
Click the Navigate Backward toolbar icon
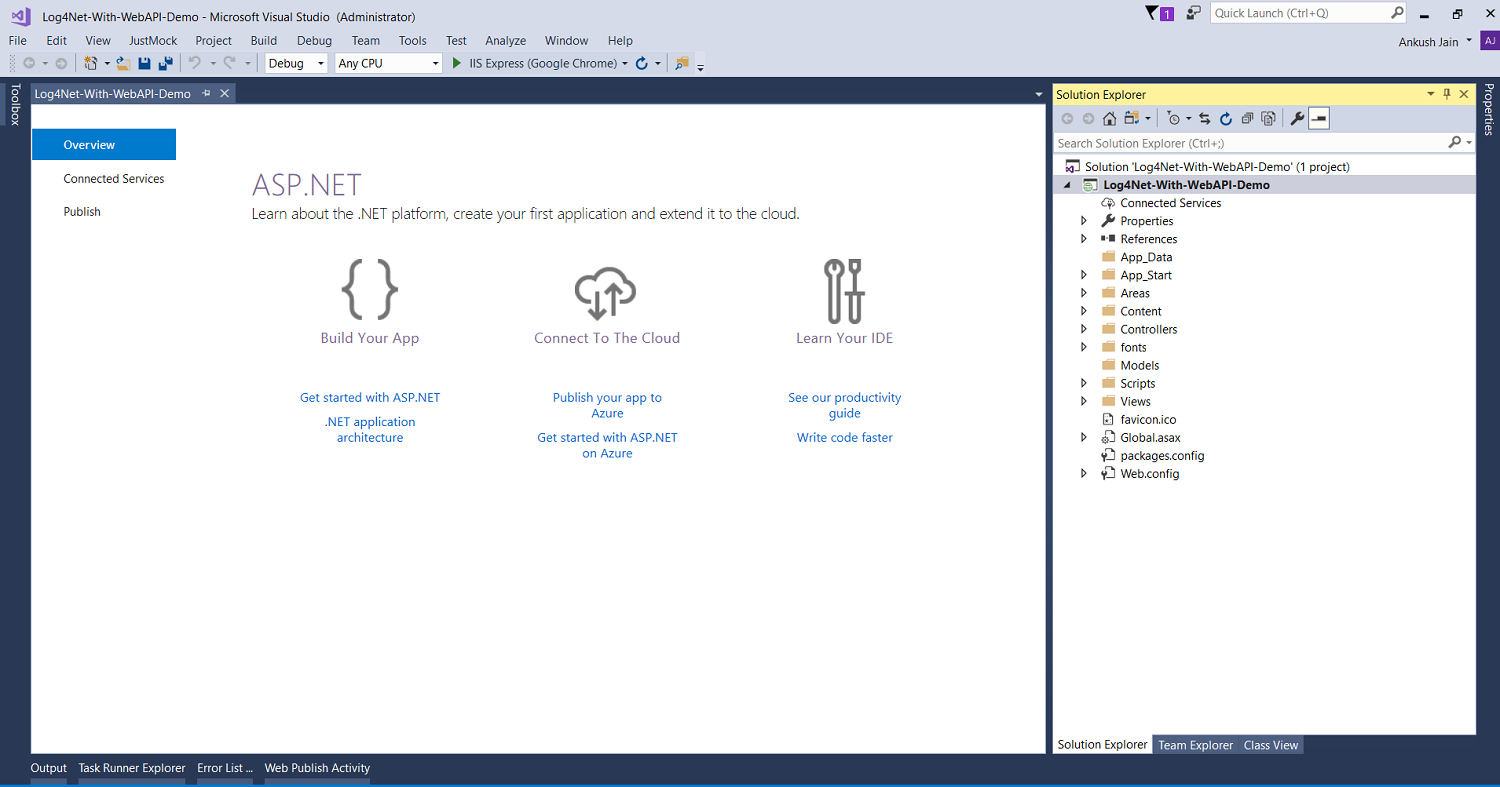pyautogui.click(x=29, y=63)
